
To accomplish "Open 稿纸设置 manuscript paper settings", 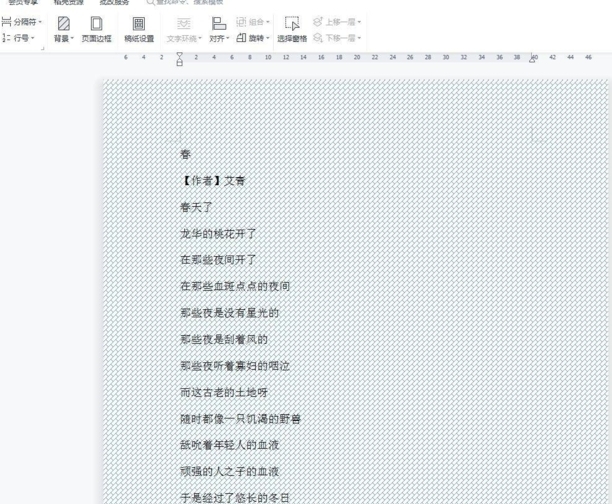I will (x=139, y=29).
